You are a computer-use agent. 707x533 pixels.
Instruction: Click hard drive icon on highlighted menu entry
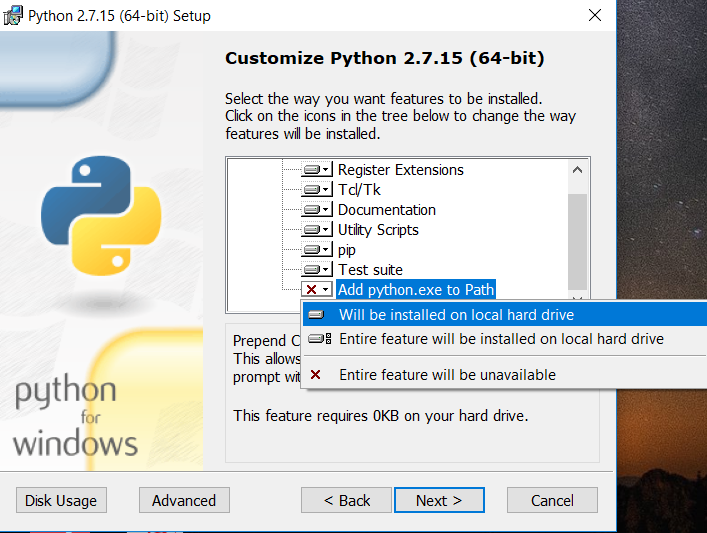pos(316,315)
